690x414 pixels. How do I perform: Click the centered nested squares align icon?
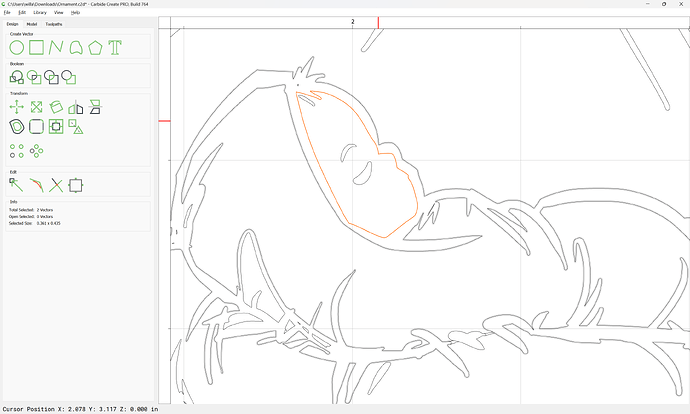coord(56,127)
